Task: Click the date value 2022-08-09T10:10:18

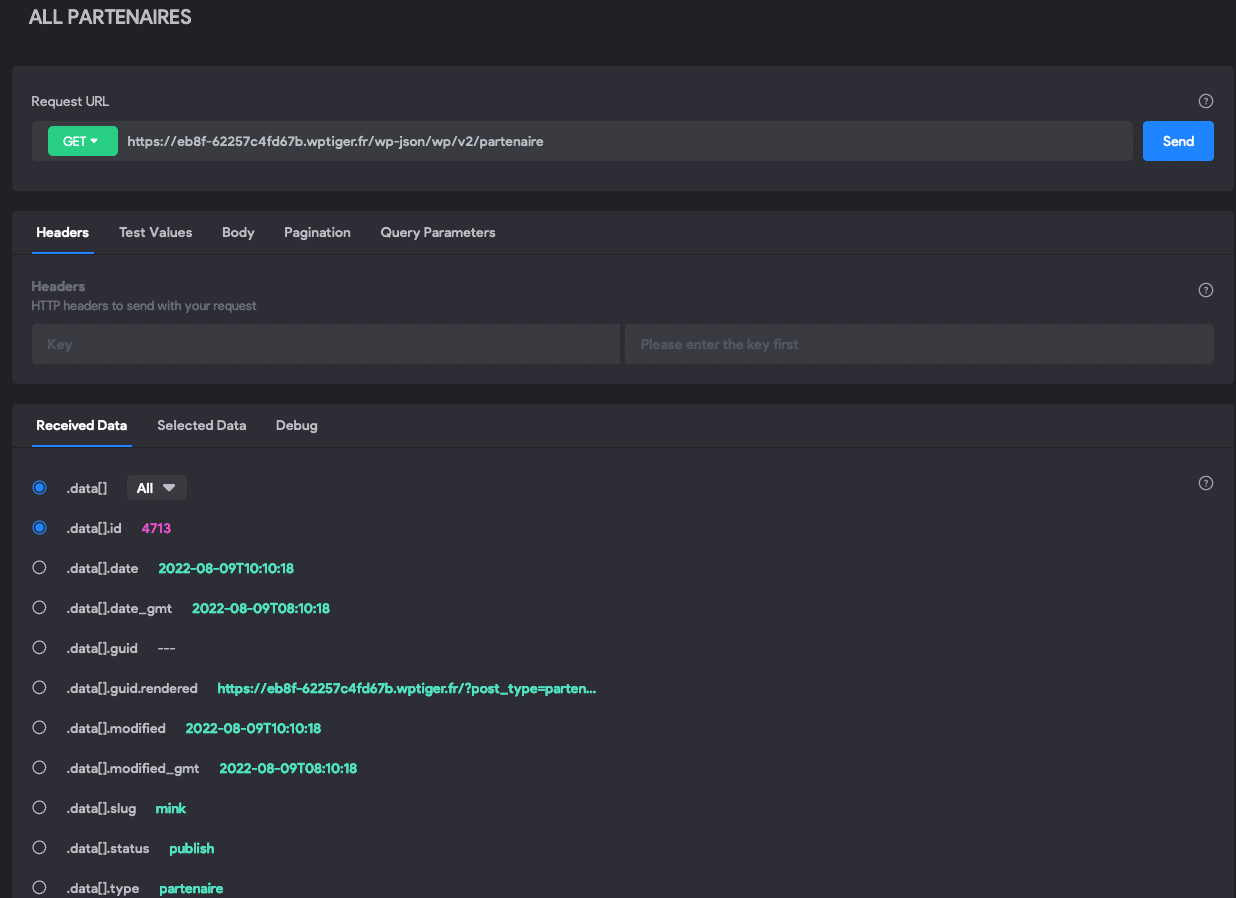Action: click(x=226, y=568)
